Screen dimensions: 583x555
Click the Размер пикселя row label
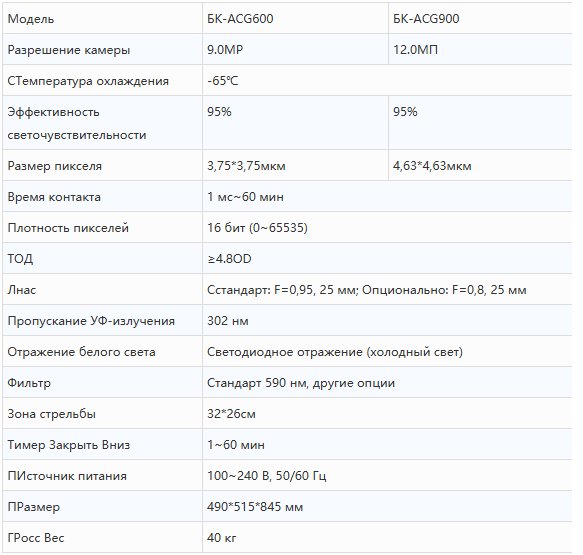point(55,166)
